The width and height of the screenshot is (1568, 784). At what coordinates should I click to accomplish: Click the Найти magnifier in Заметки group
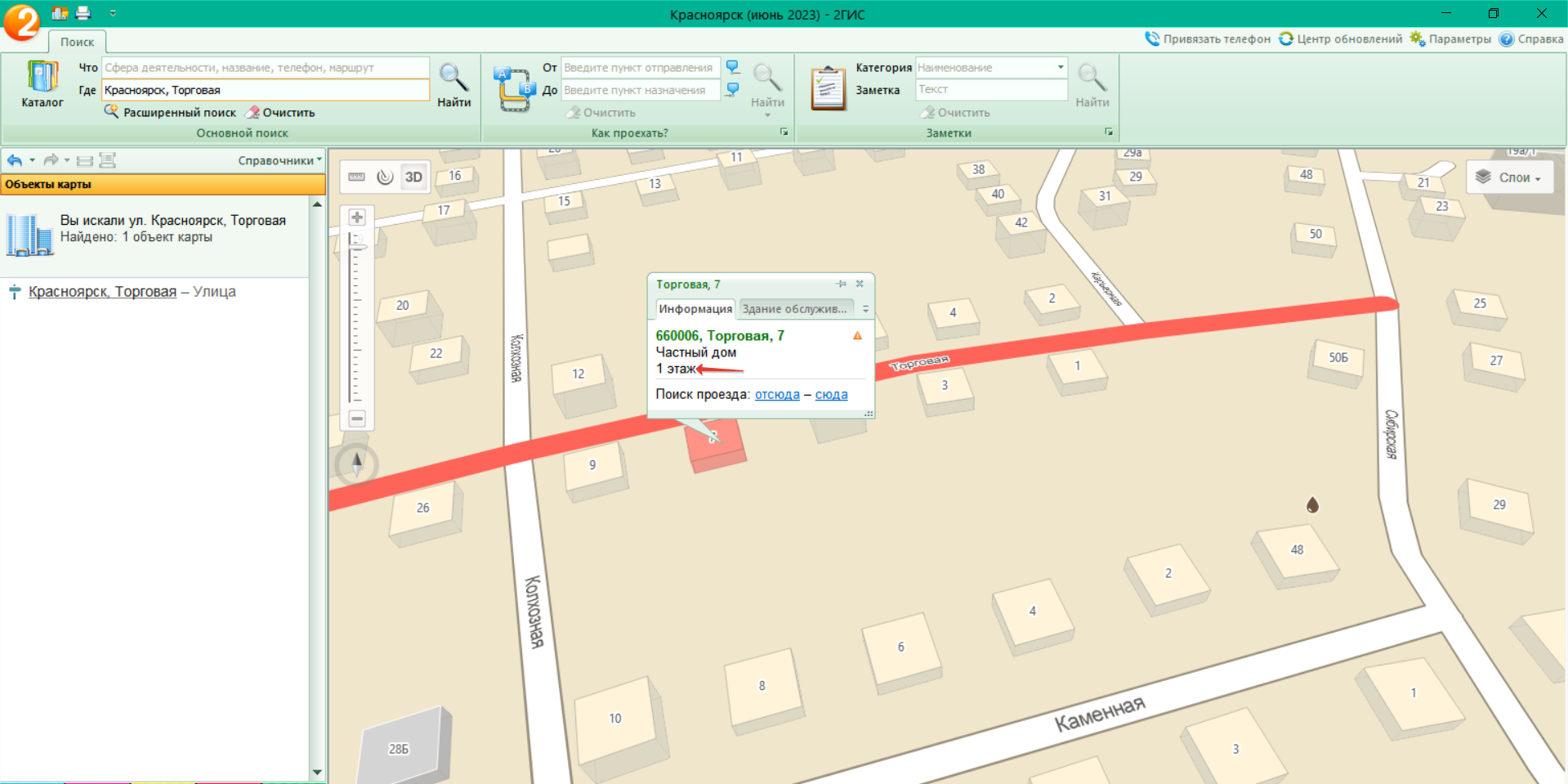tap(1092, 85)
